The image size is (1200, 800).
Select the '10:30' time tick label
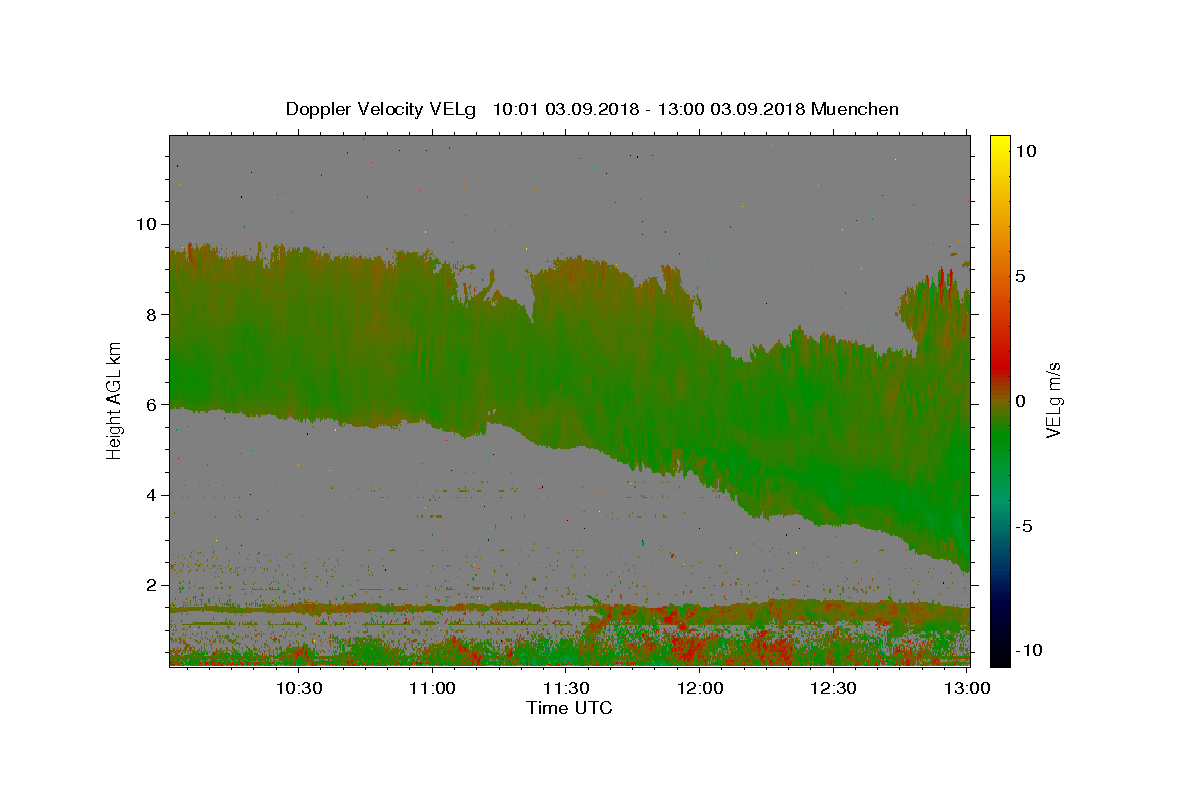298,689
